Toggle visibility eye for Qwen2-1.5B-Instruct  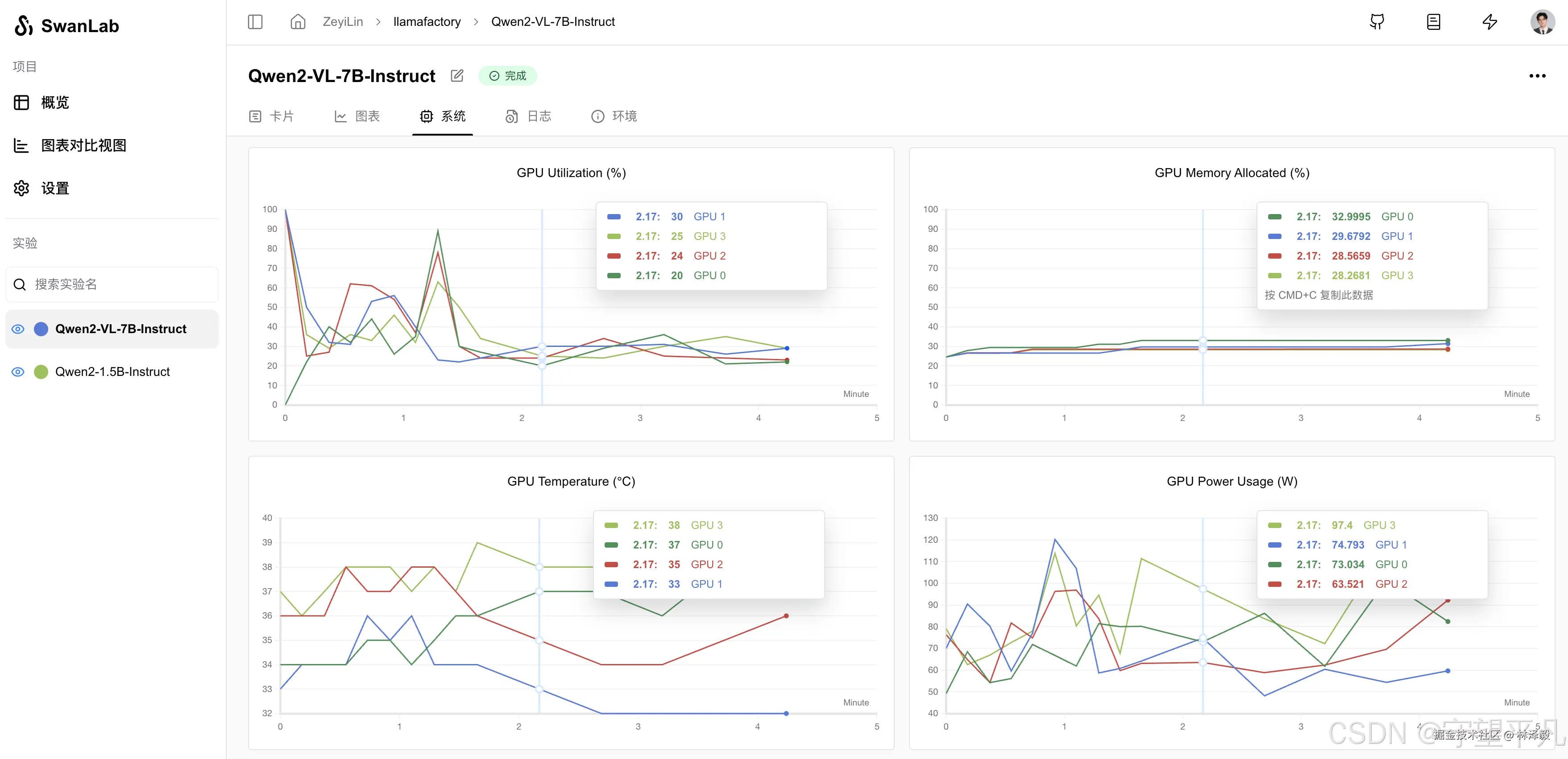pyautogui.click(x=18, y=371)
